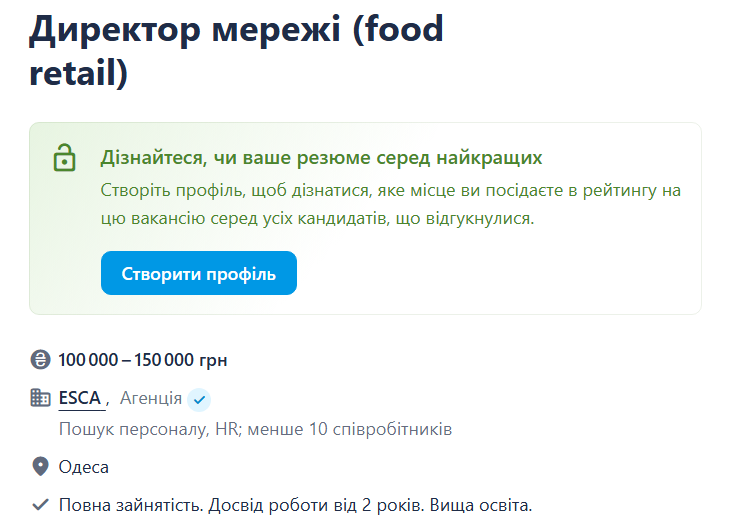Click the lock icon in the green banner
730x531 pixels.
click(x=64, y=158)
